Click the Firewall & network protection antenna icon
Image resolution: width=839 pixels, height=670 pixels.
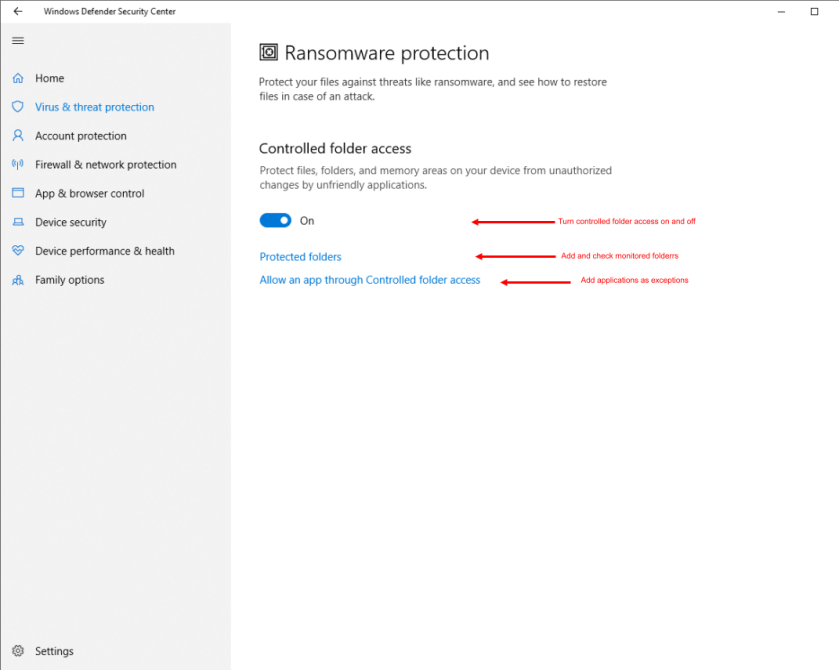click(17, 165)
